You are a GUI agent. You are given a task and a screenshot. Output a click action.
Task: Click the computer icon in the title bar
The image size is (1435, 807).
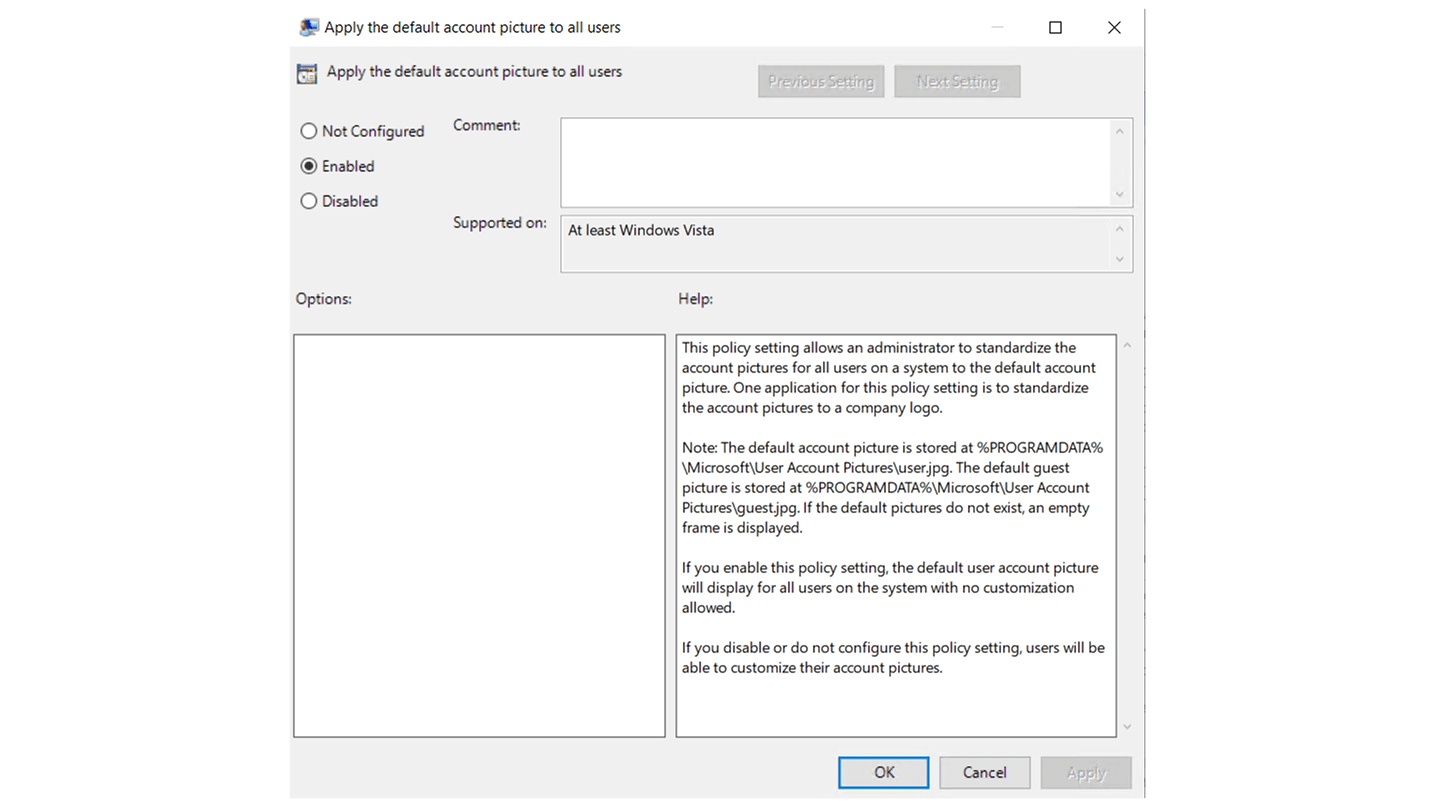coord(309,27)
